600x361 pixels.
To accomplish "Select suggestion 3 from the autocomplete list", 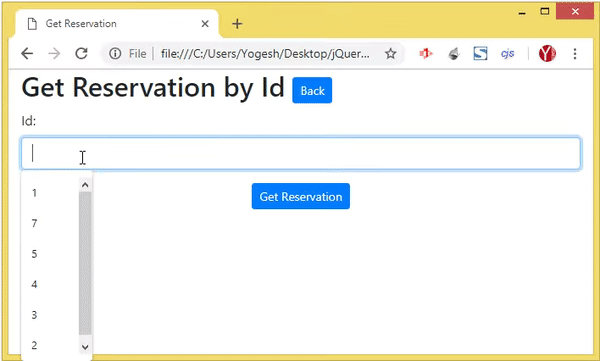I will [x=50, y=315].
